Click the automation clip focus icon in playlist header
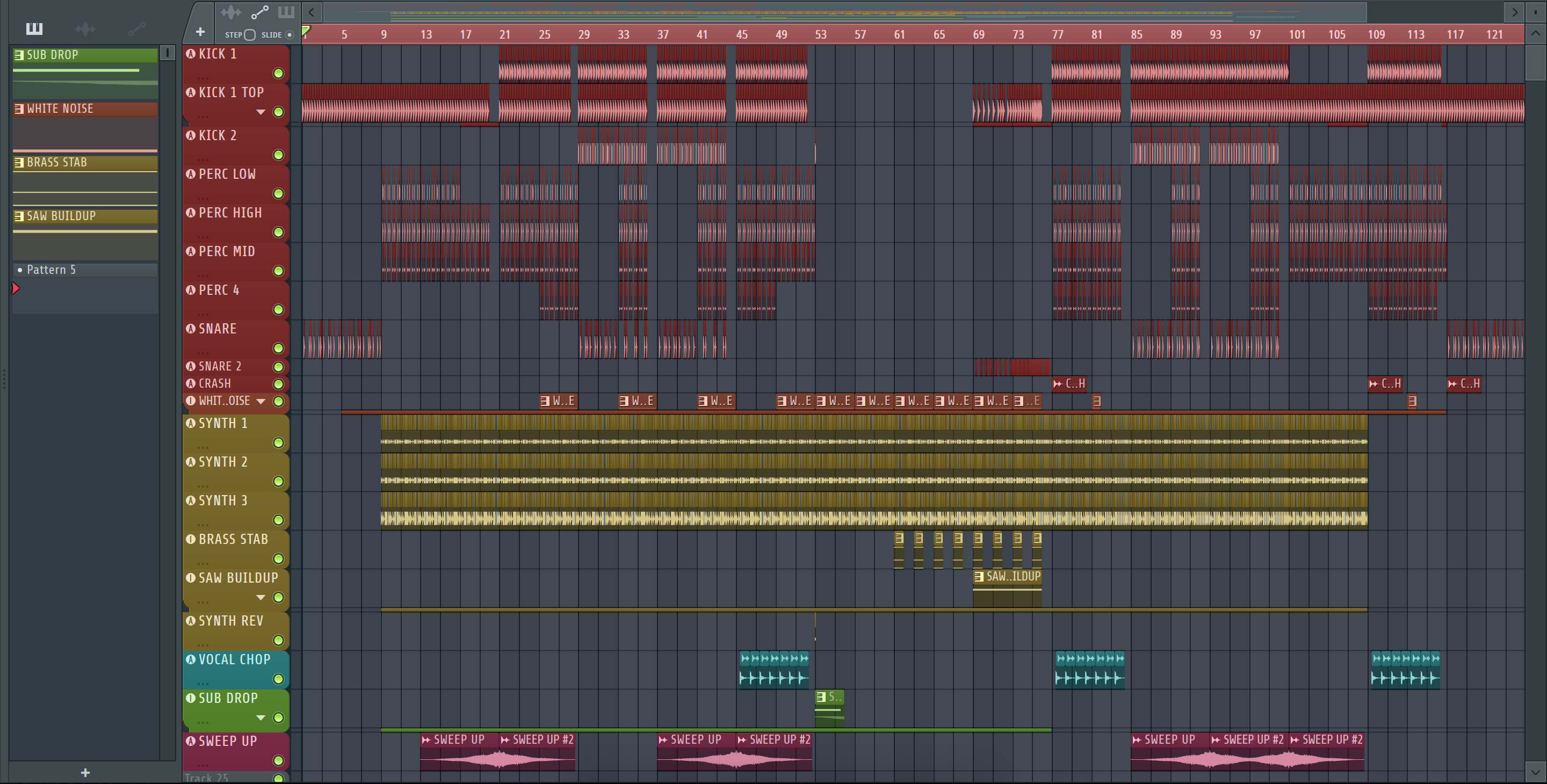1547x784 pixels. pyautogui.click(x=259, y=12)
